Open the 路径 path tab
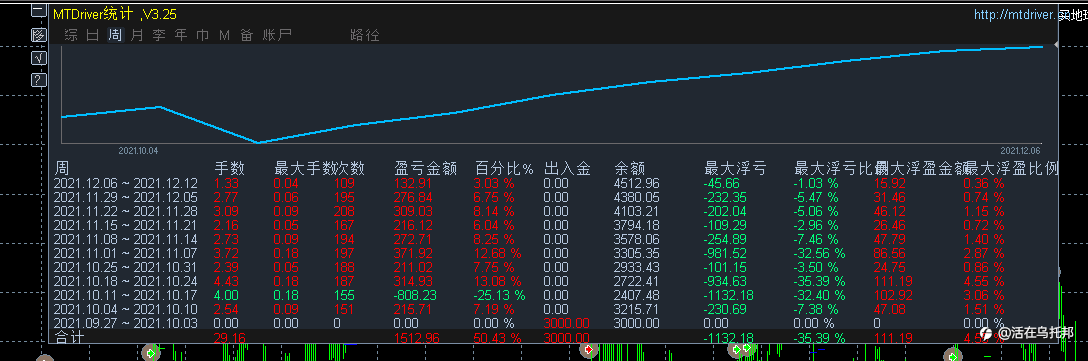The image size is (1088, 361). (x=365, y=35)
